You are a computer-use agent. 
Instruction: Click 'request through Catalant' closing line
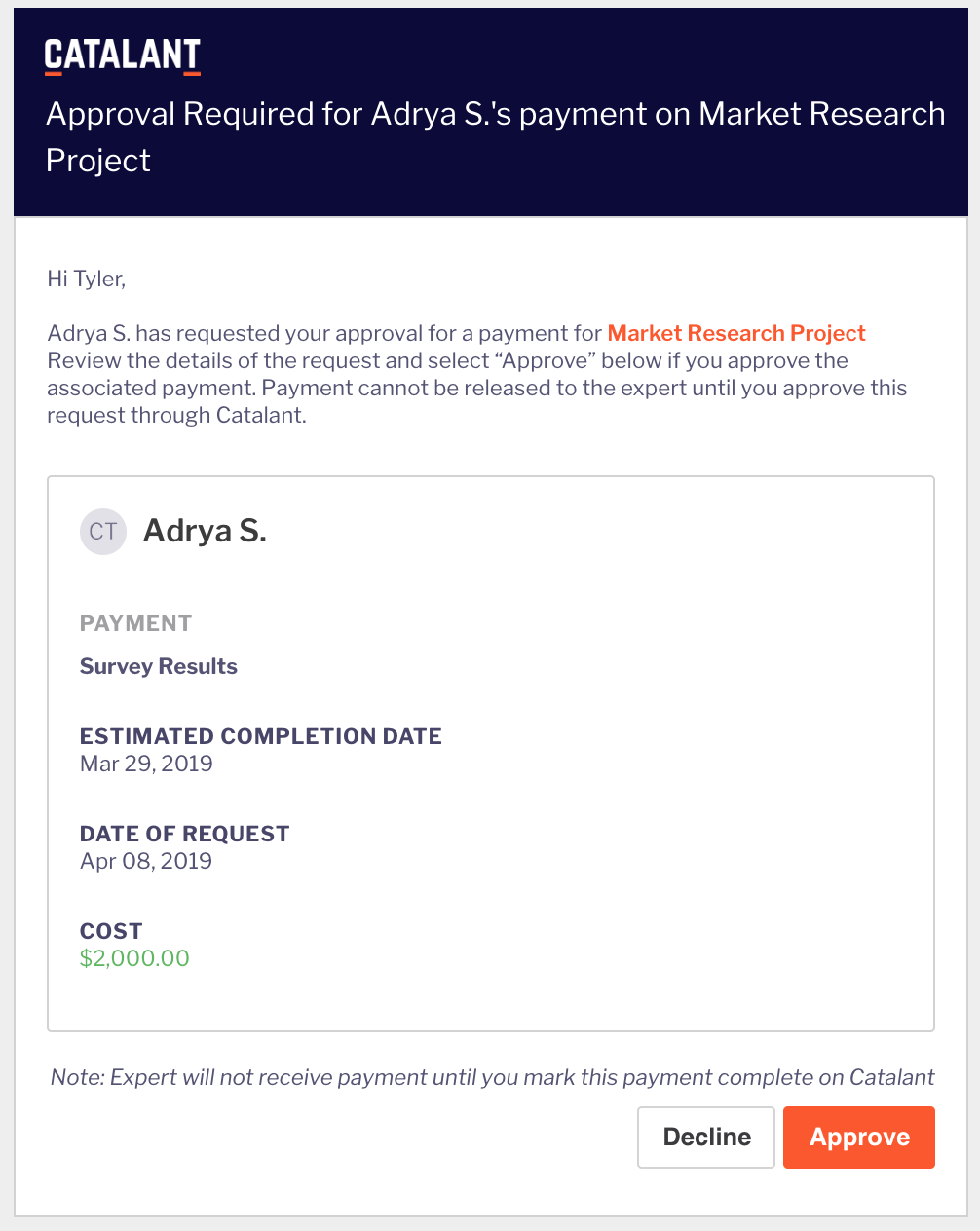pyautogui.click(x=176, y=415)
